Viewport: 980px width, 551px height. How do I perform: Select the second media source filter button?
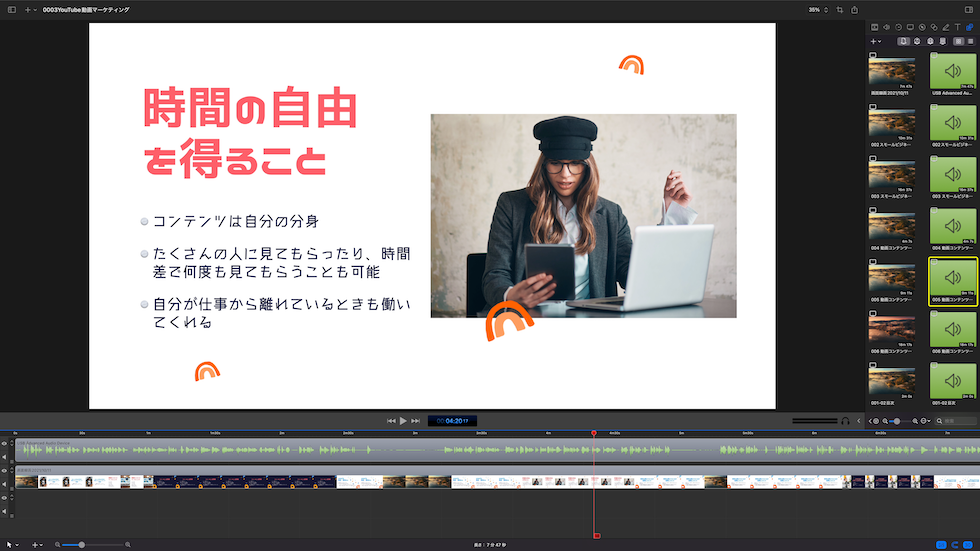pos(917,41)
